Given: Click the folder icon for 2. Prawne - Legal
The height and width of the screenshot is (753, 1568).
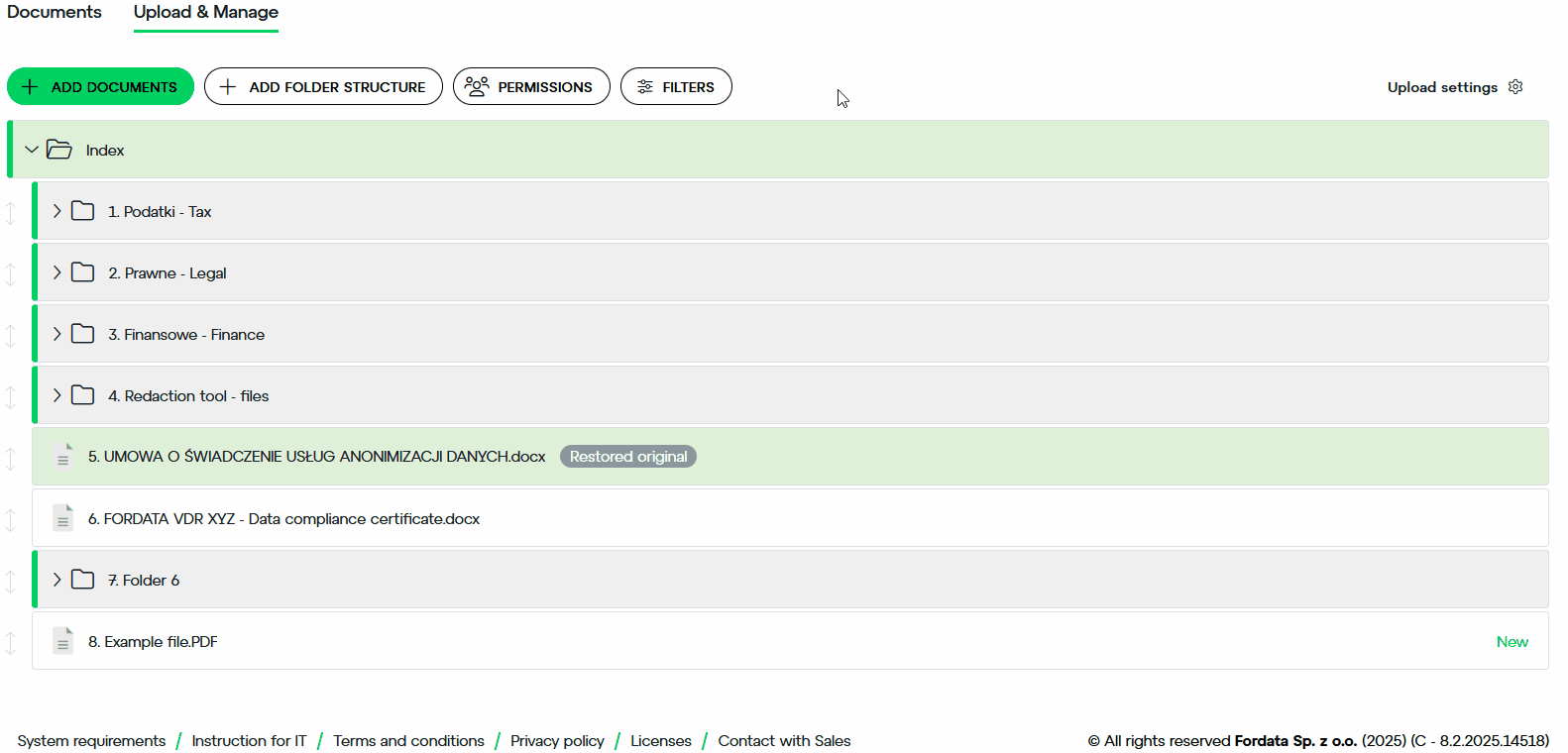Looking at the screenshot, I should pyautogui.click(x=83, y=272).
